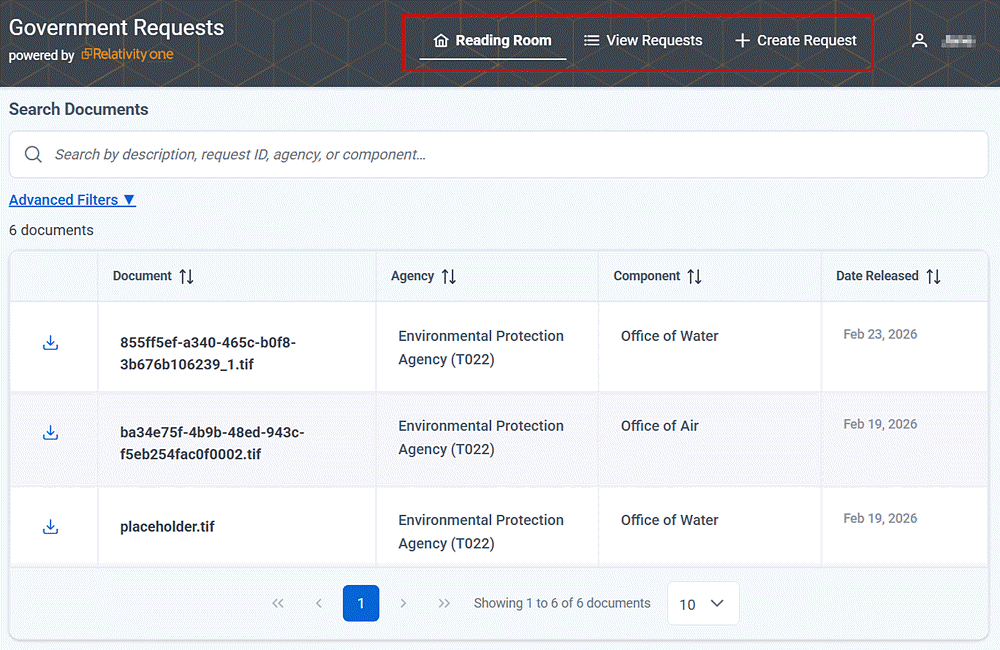
Task: Jump to the last page of results
Action: coord(444,603)
